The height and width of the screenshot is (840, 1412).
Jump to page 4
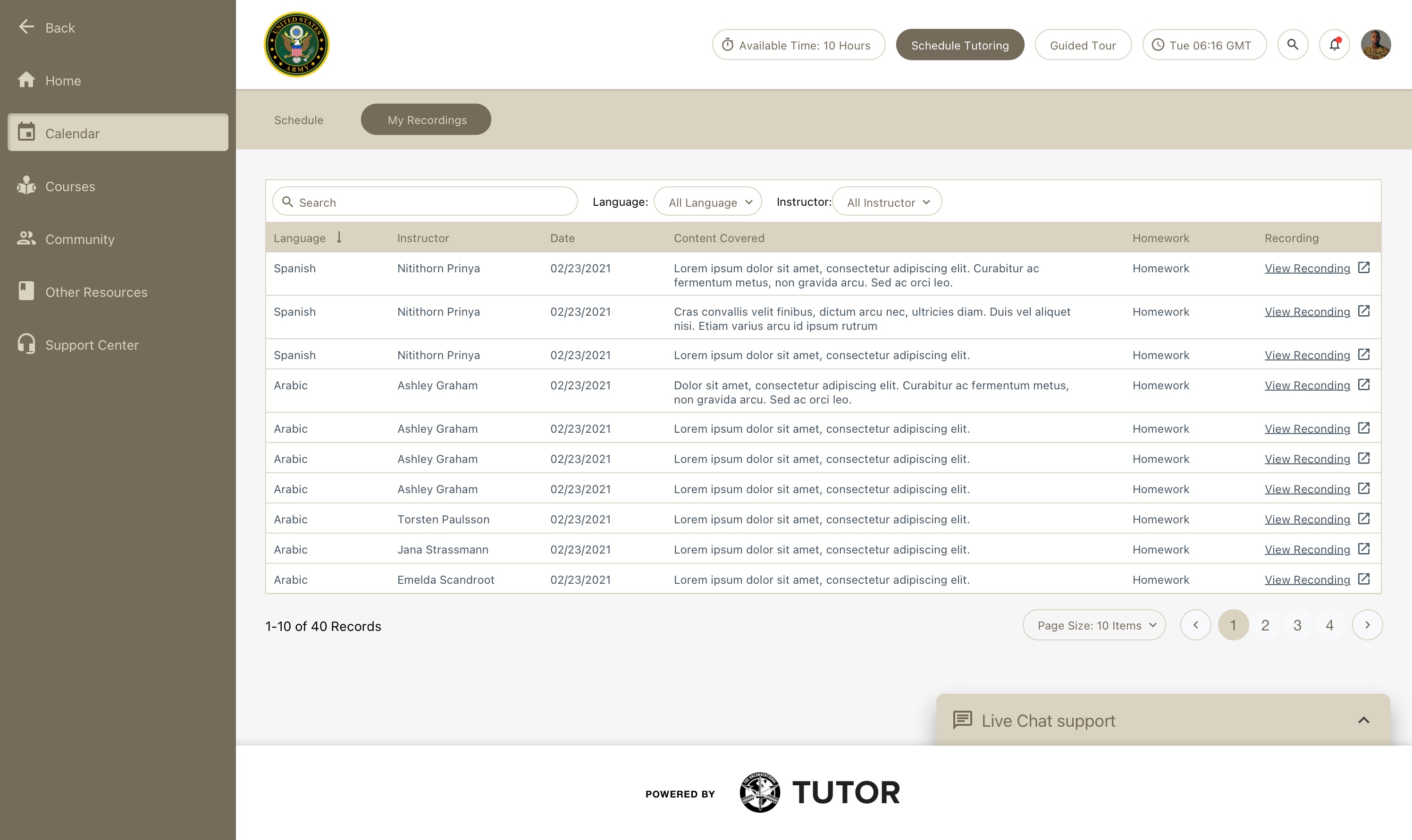coord(1329,625)
